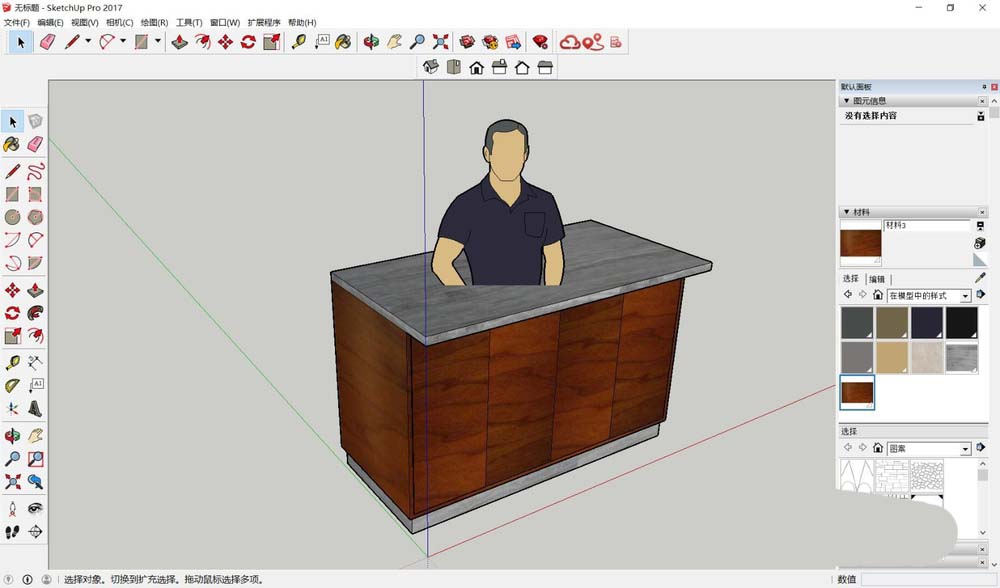Collapse the 图元信息 panel
This screenshot has width=1000, height=588.
click(848, 101)
